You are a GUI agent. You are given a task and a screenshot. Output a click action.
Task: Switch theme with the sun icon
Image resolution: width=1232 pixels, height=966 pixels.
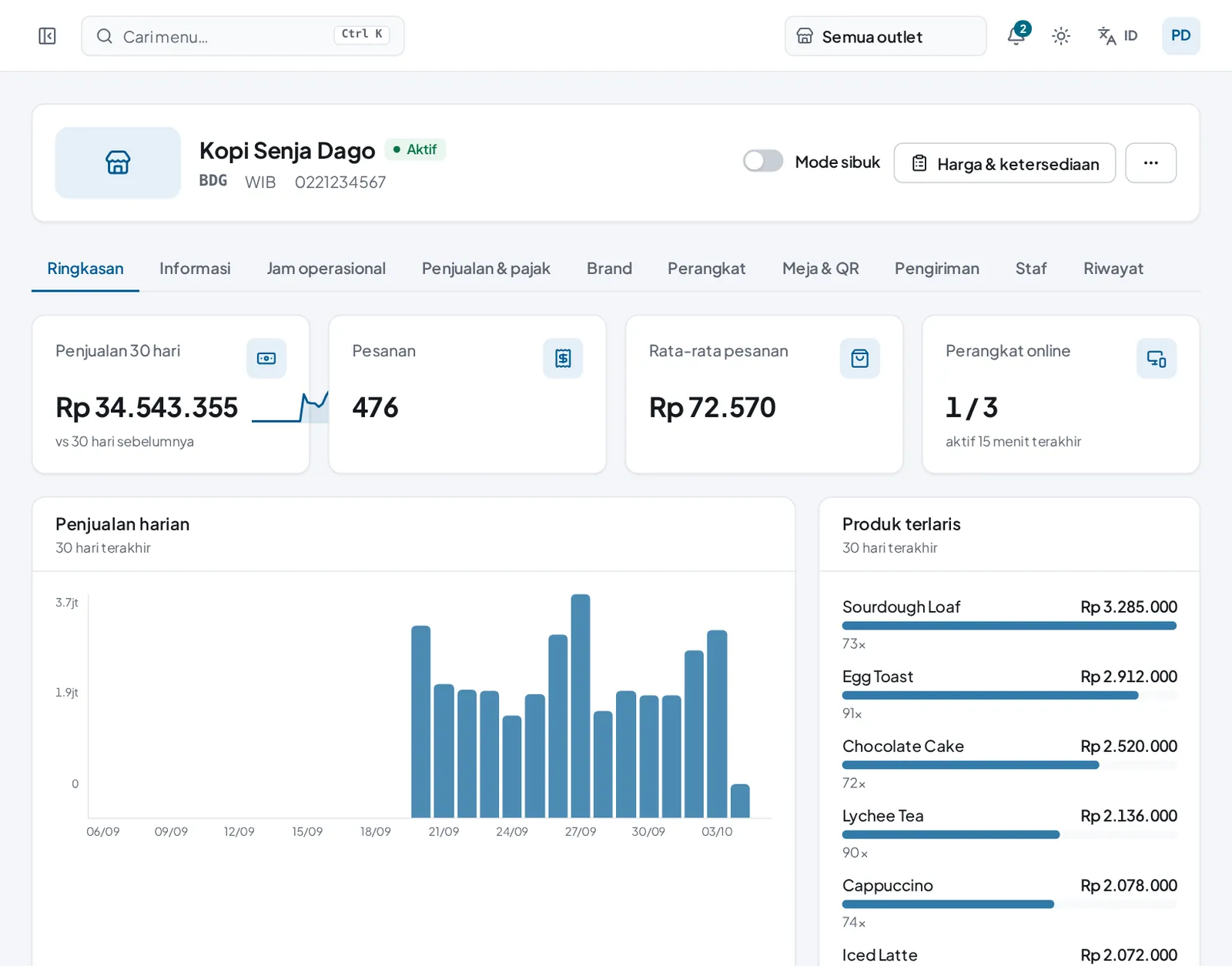1061,36
